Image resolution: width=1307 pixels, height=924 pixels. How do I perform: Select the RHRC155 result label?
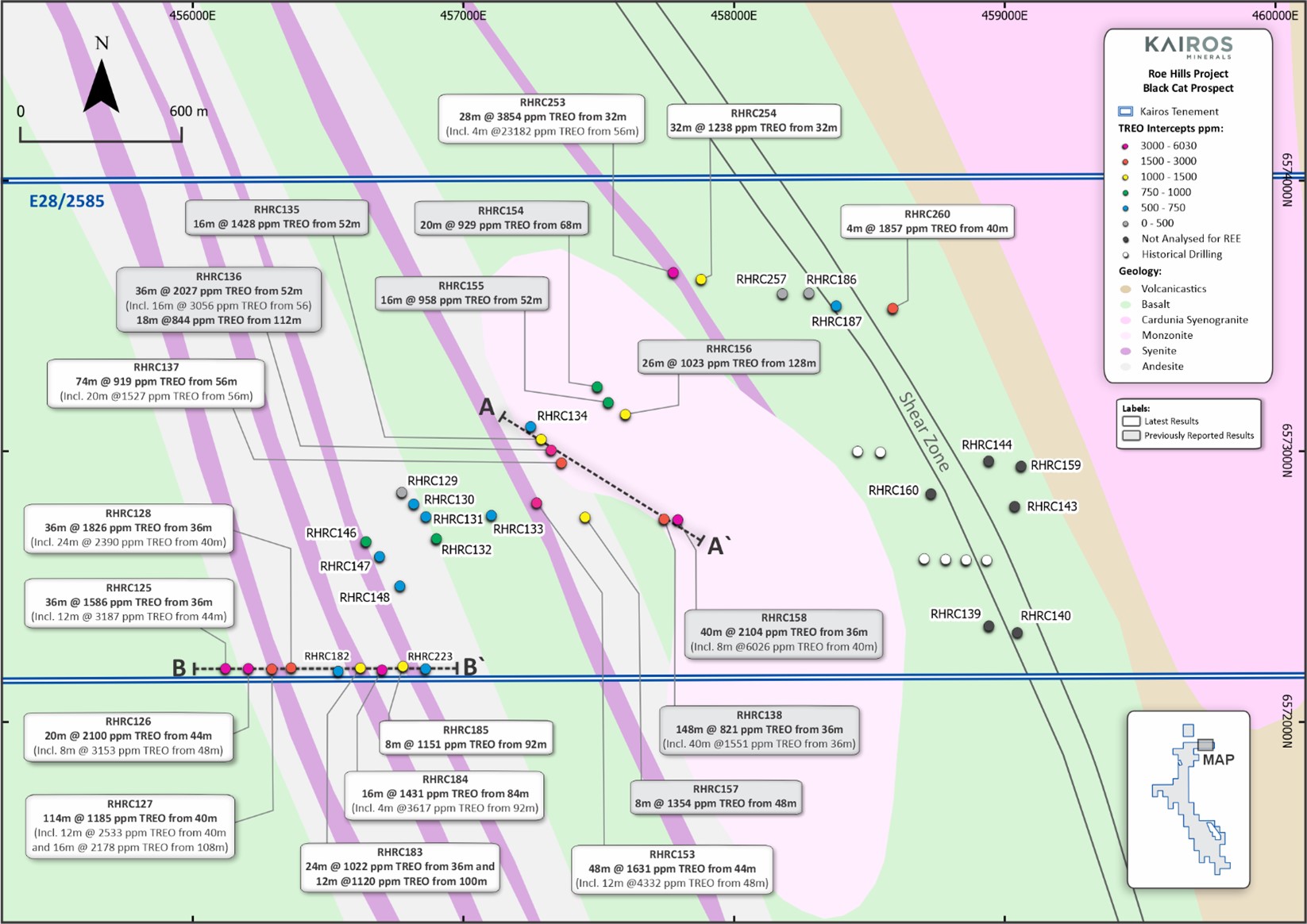tap(461, 293)
